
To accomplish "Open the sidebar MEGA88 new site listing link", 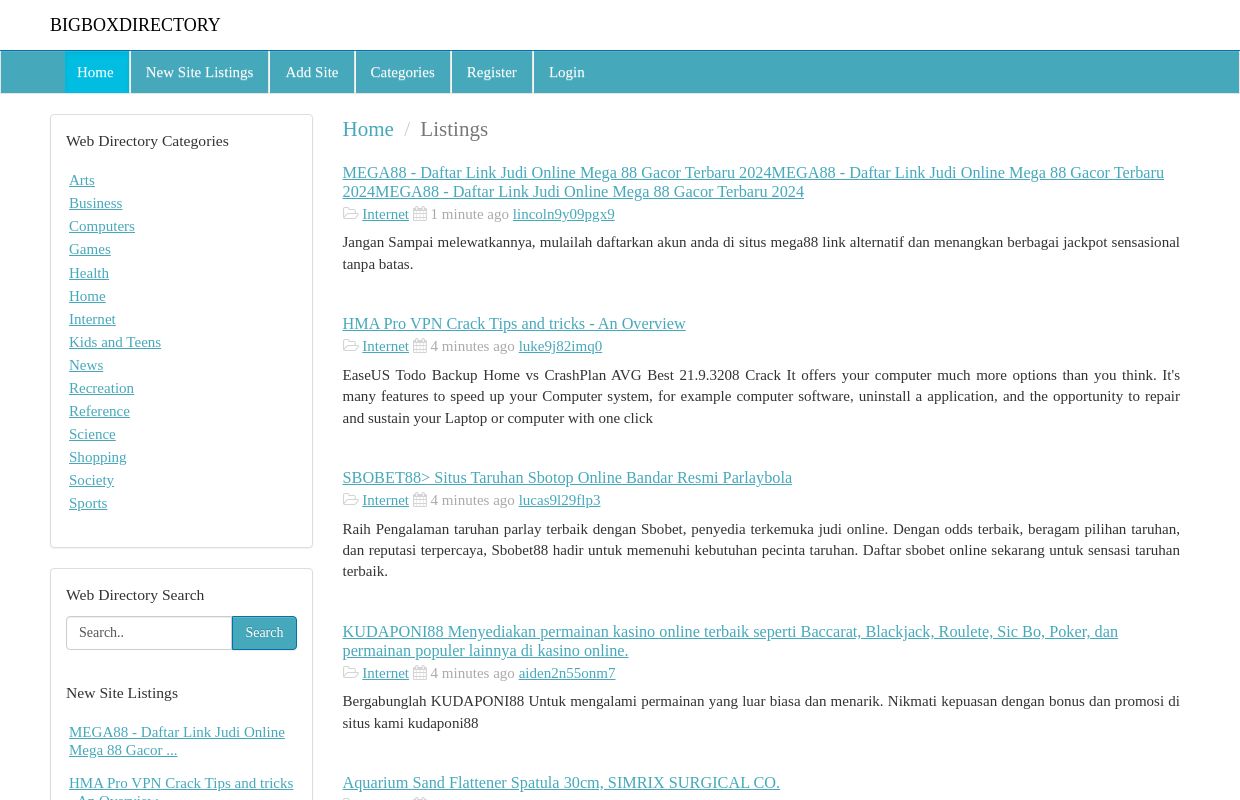I will point(177,741).
